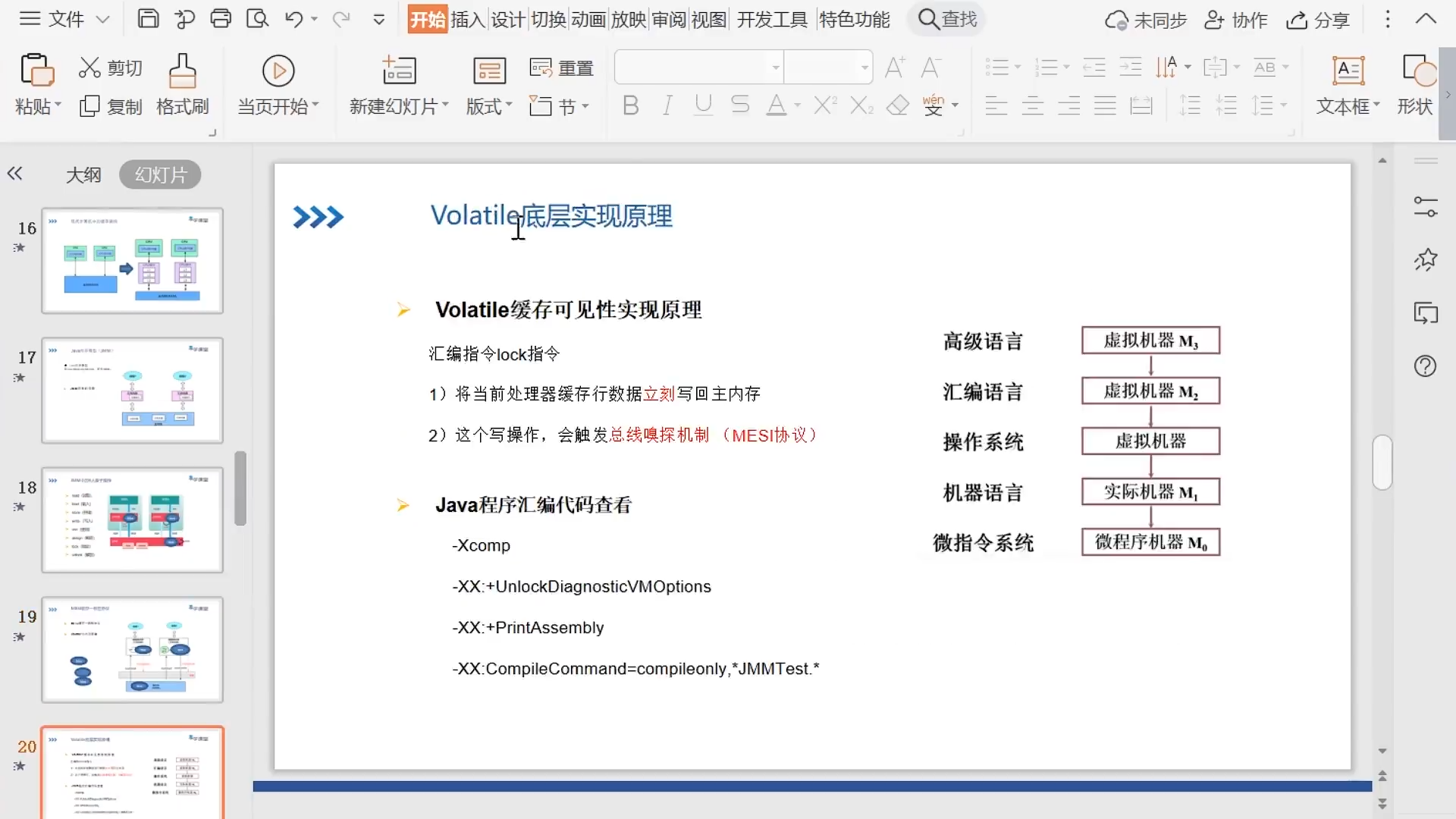Viewport: 1456px width, 819px height.
Task: Toggle underline formatting
Action: tap(704, 105)
